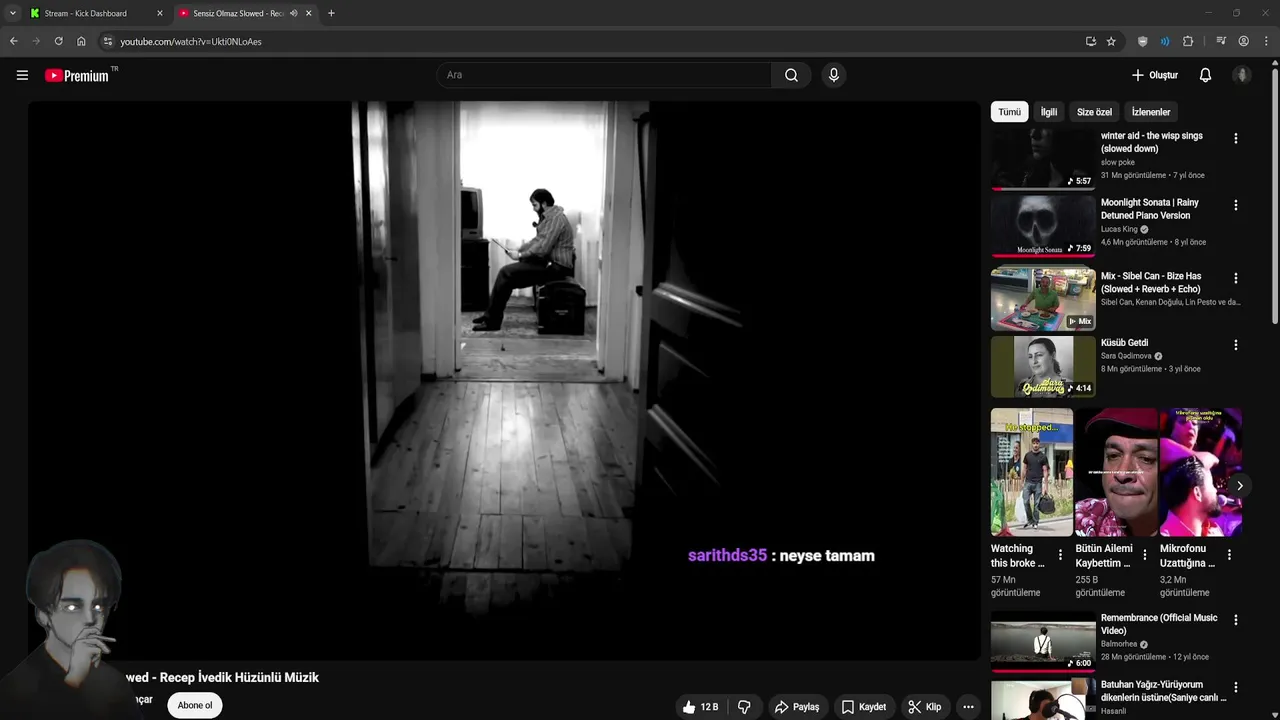Select the İlgili filter chip
Image resolution: width=1280 pixels, height=720 pixels.
tap(1048, 112)
